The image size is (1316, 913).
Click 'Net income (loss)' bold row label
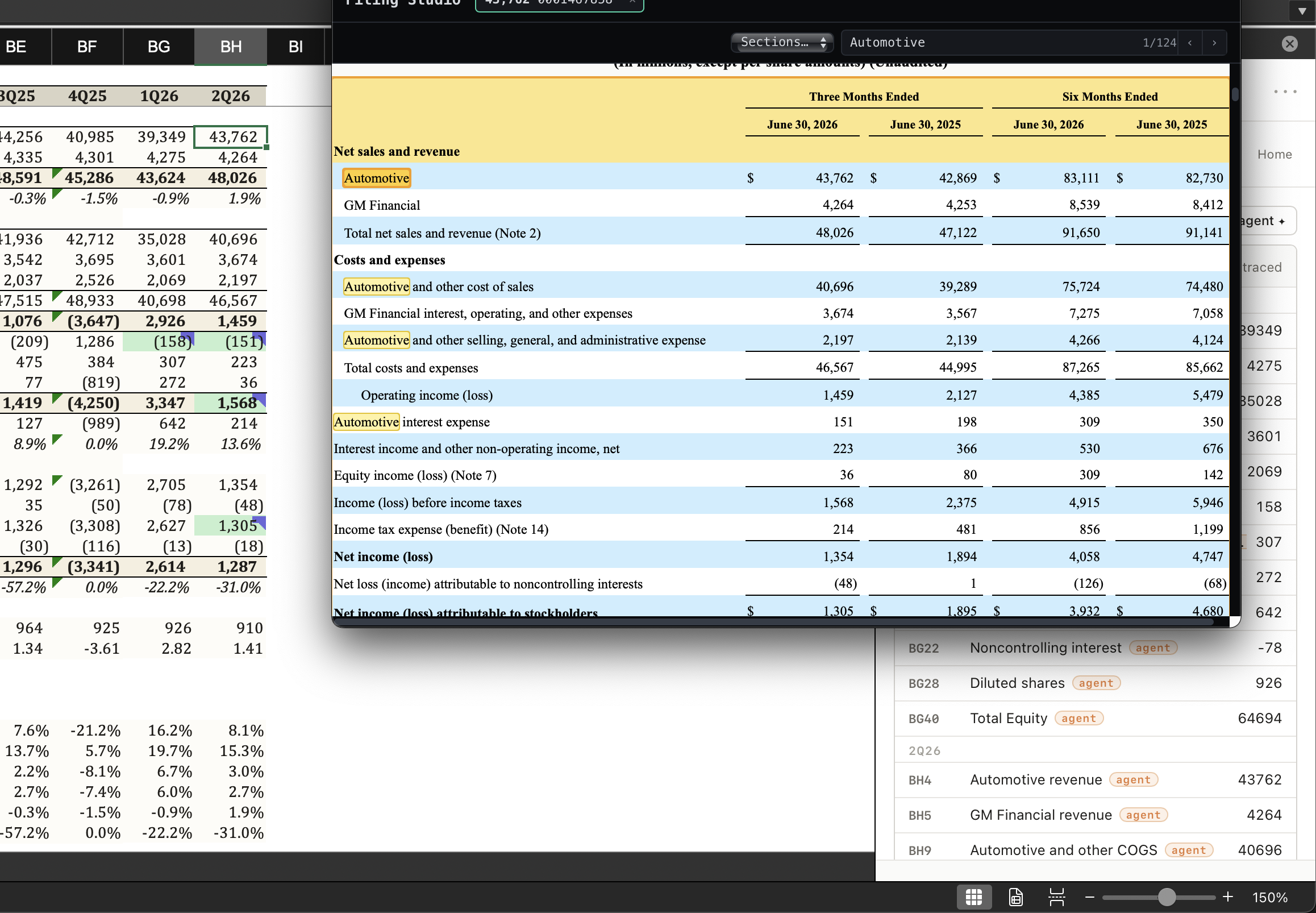[x=383, y=557]
